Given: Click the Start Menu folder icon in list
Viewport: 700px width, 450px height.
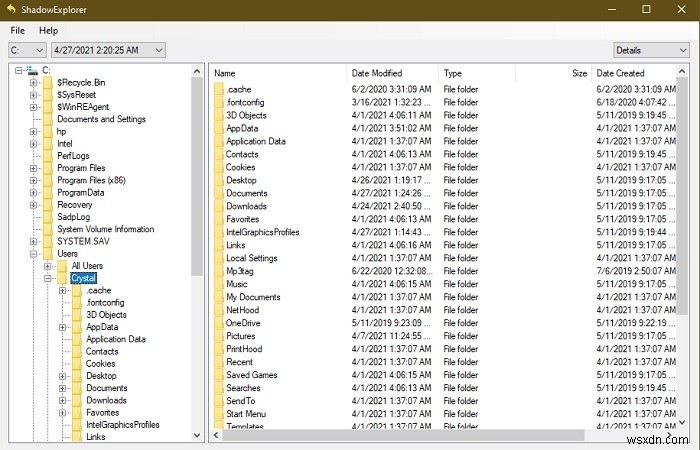Looking at the screenshot, I should tap(218, 413).
